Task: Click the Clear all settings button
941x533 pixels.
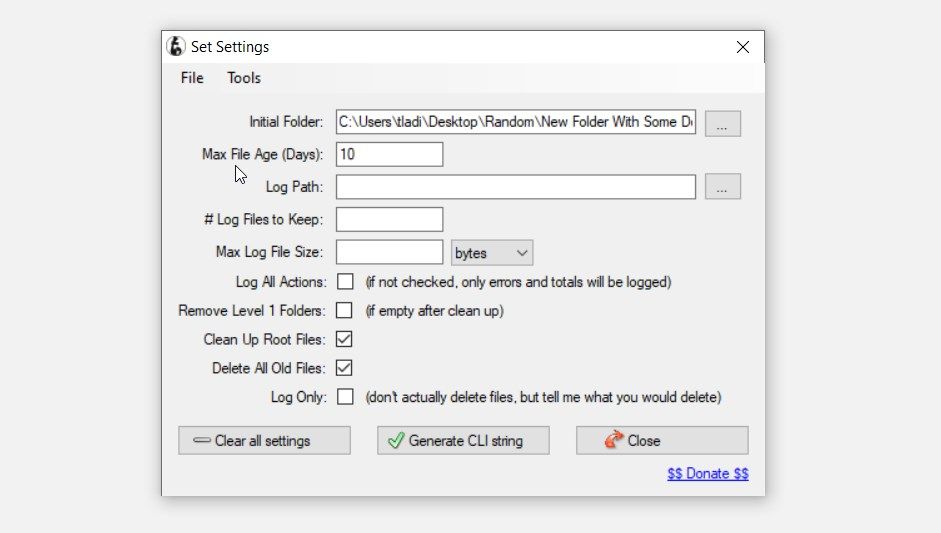Action: click(264, 441)
